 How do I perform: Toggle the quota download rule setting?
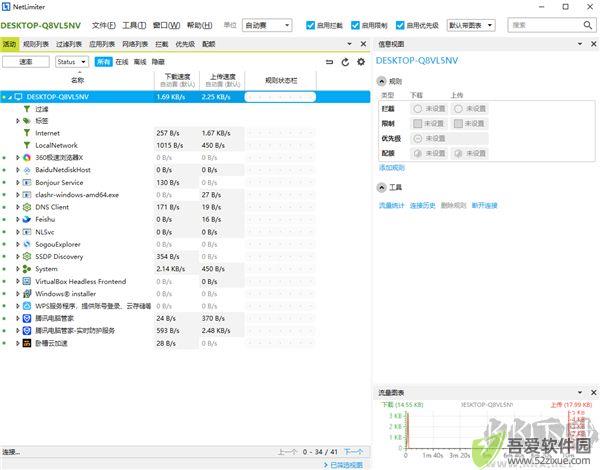418,153
